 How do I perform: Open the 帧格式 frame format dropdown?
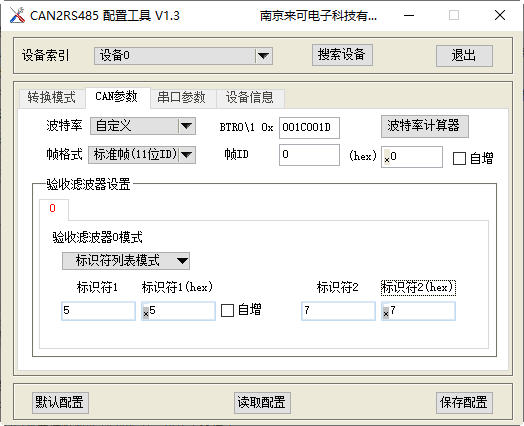[142, 155]
